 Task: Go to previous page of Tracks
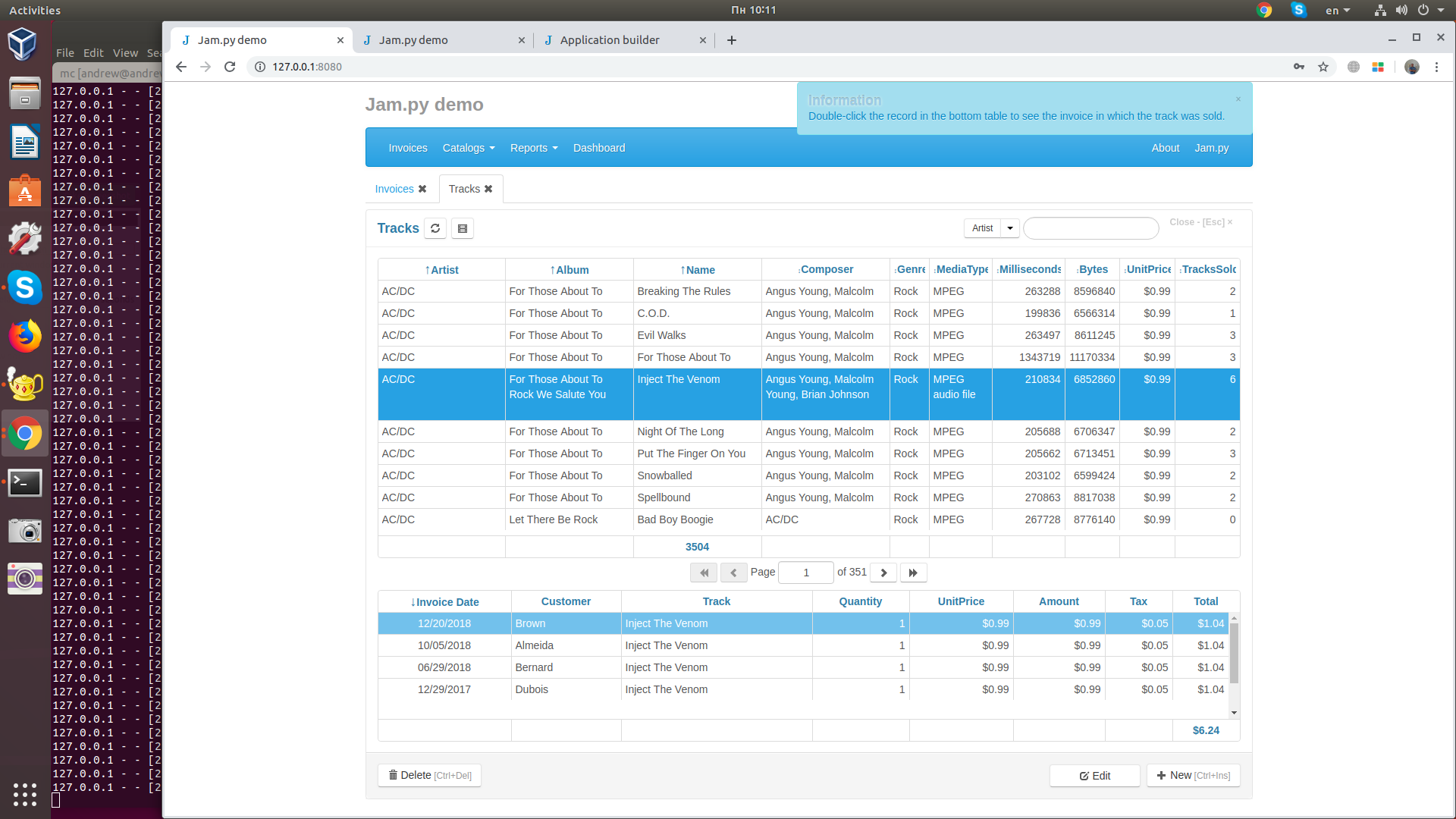click(x=733, y=573)
